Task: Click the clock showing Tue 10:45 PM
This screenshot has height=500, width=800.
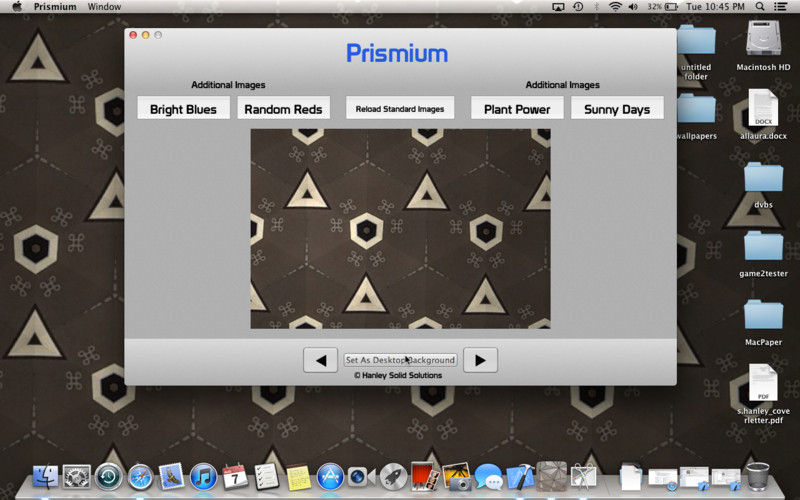Action: tap(715, 7)
